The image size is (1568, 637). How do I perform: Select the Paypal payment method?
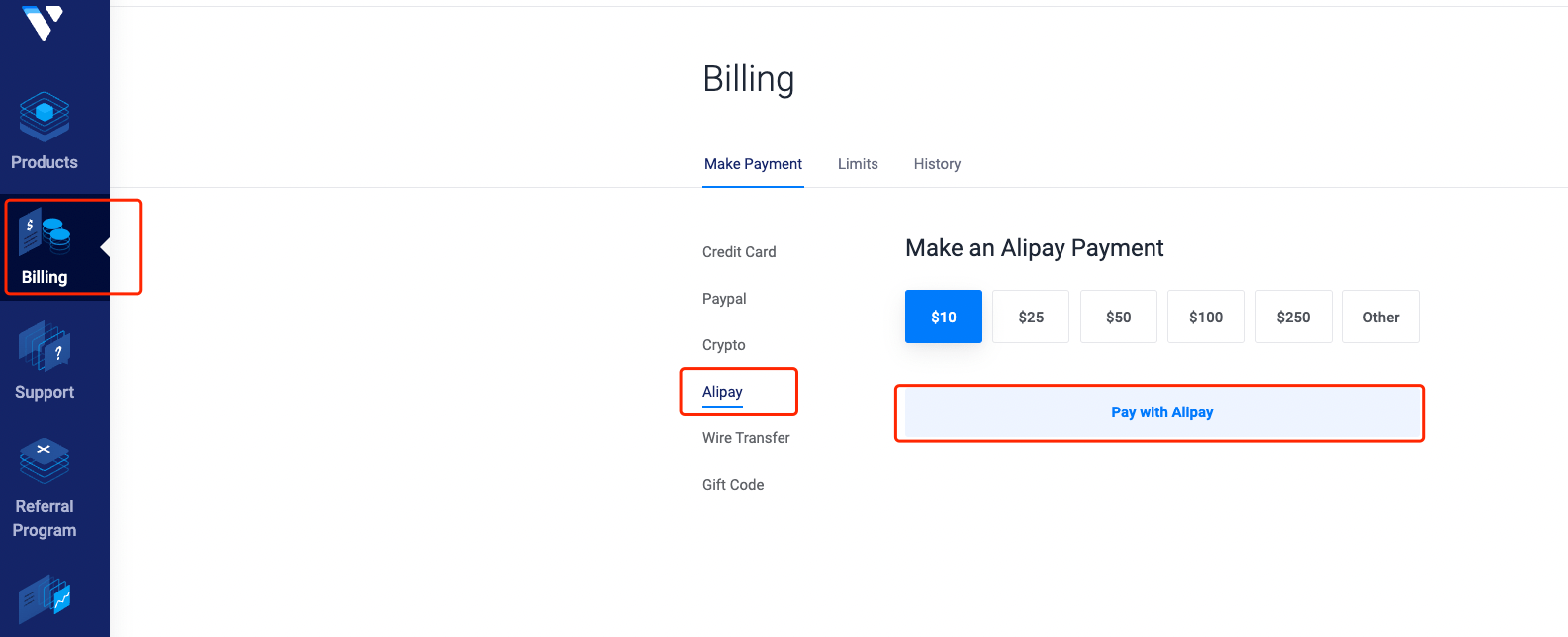pyautogui.click(x=724, y=299)
